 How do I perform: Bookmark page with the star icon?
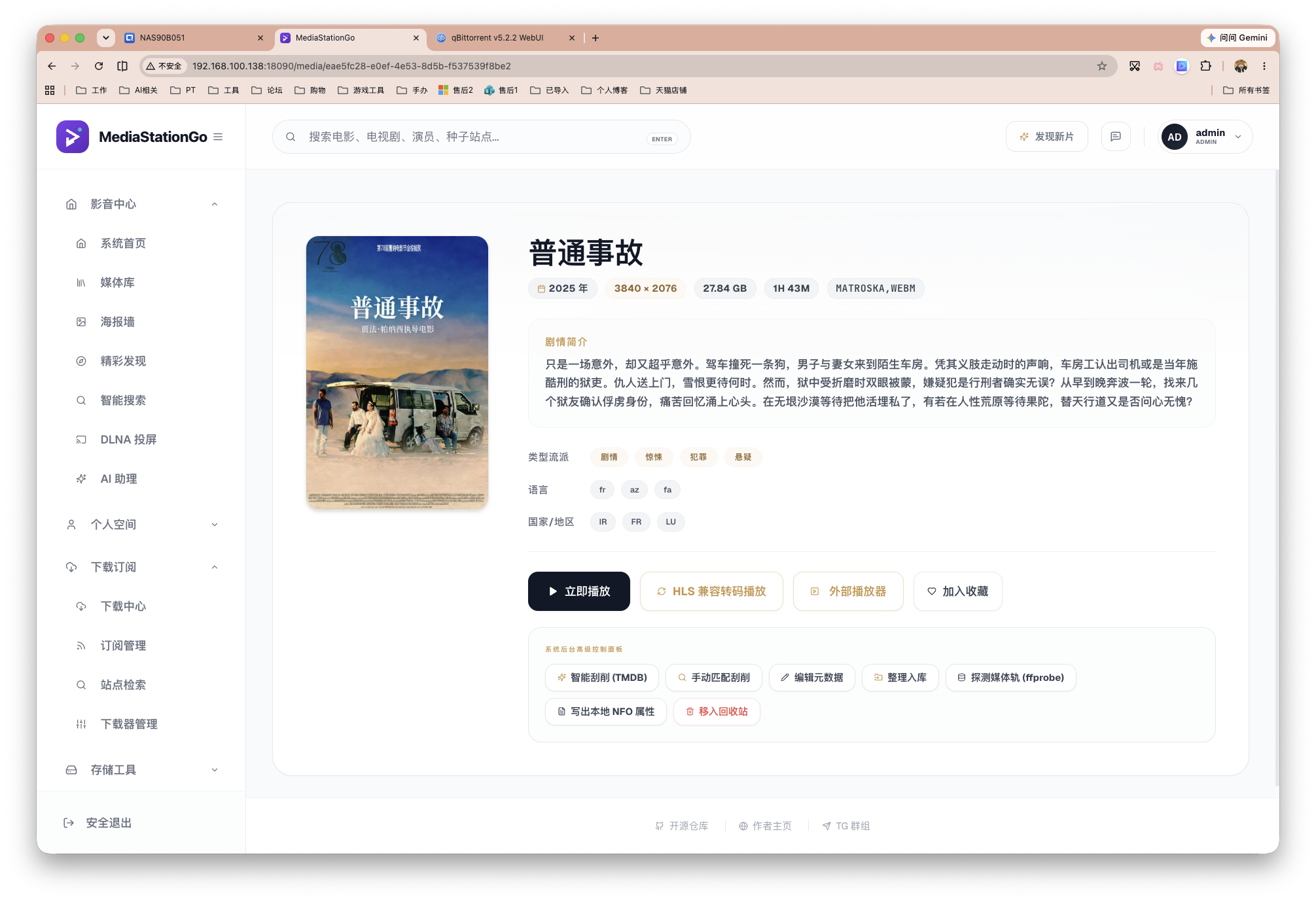1102,66
